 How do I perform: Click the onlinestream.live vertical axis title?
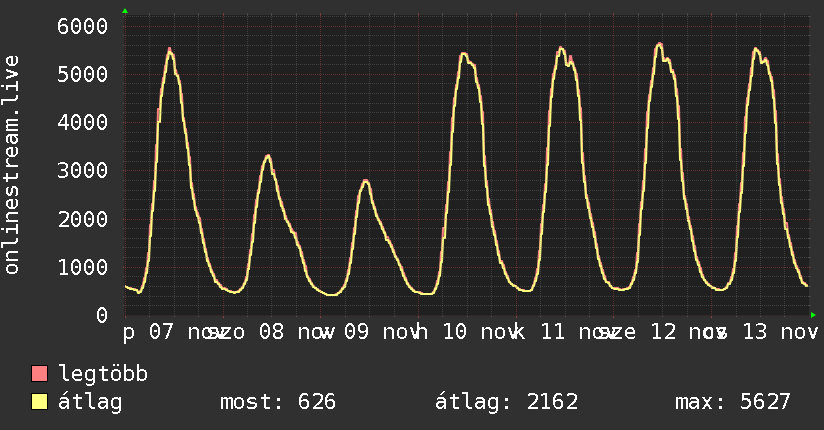point(12,165)
